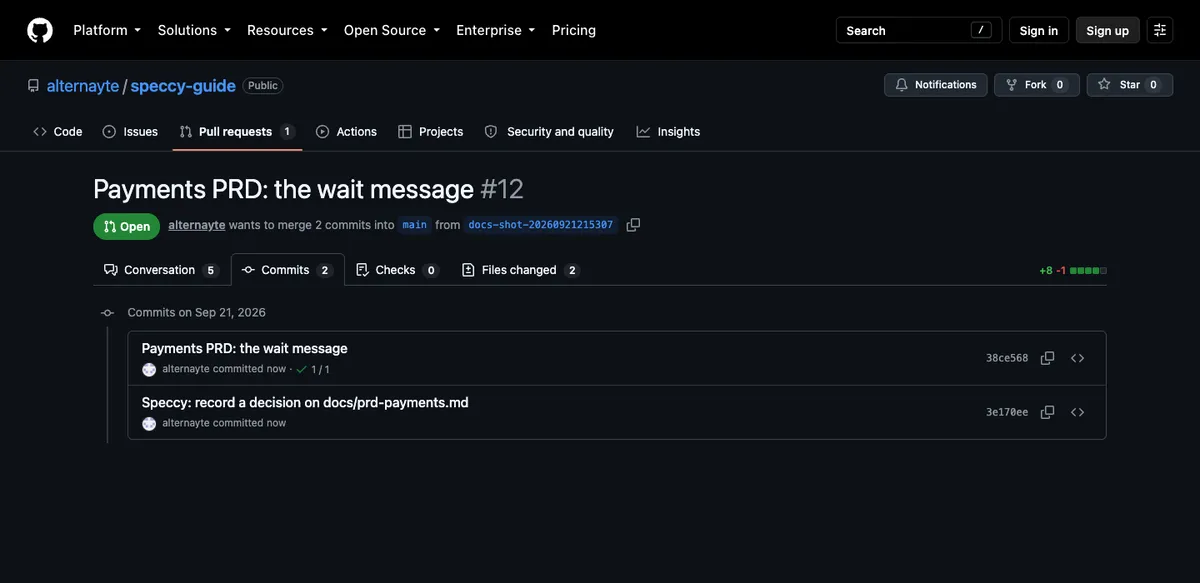Click the diffstat bar showing +8 -1
Image resolution: width=1200 pixels, height=583 pixels.
[1073, 270]
